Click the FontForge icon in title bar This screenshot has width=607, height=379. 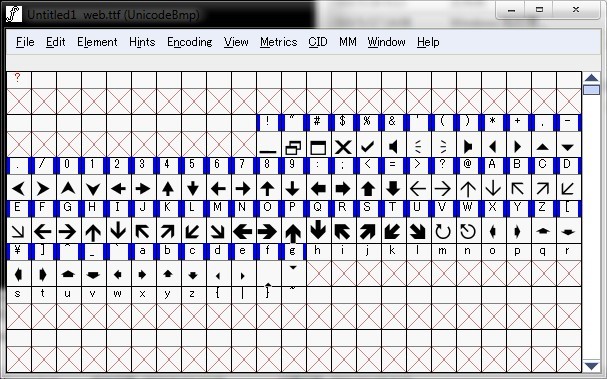(x=14, y=14)
